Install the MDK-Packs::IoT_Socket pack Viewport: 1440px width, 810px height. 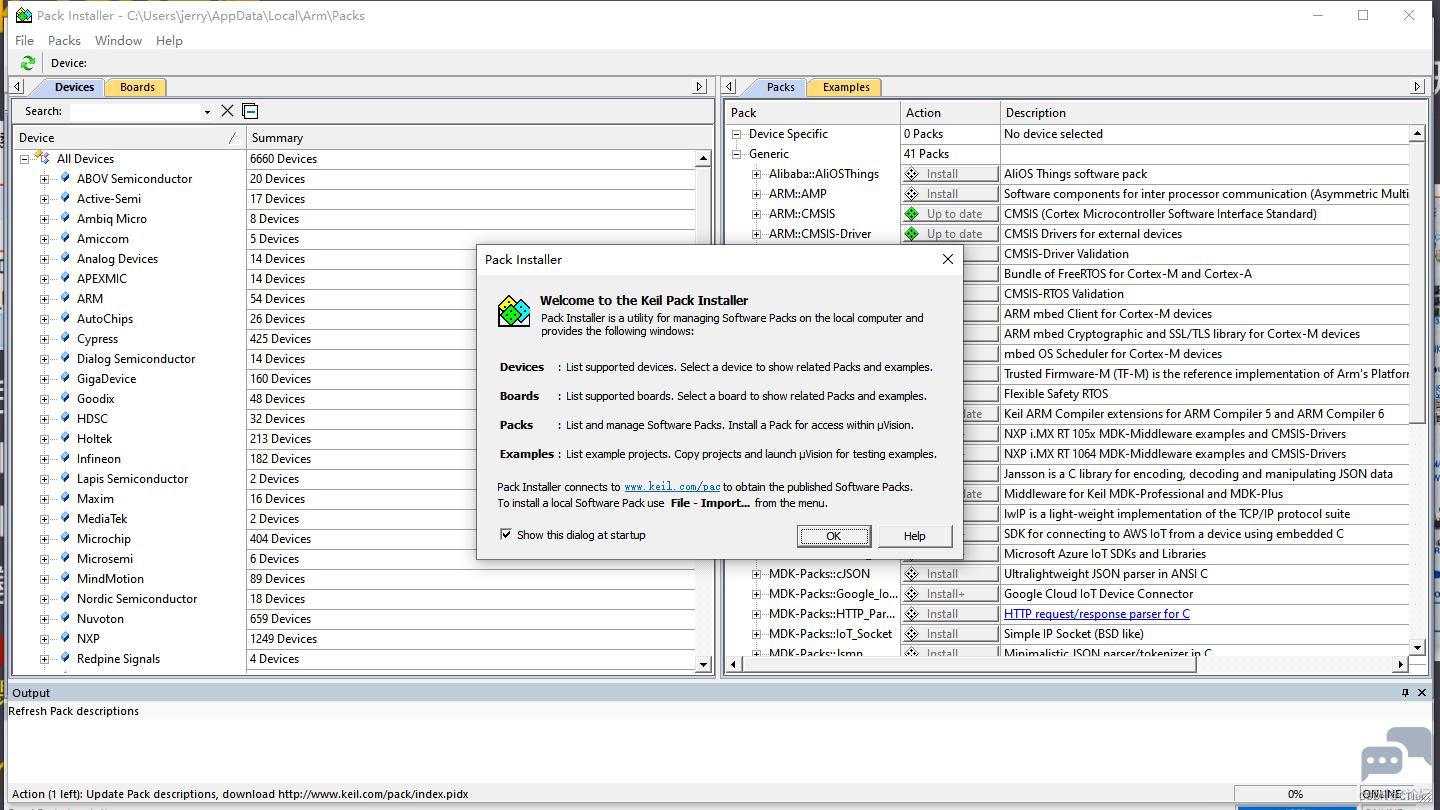pos(950,634)
